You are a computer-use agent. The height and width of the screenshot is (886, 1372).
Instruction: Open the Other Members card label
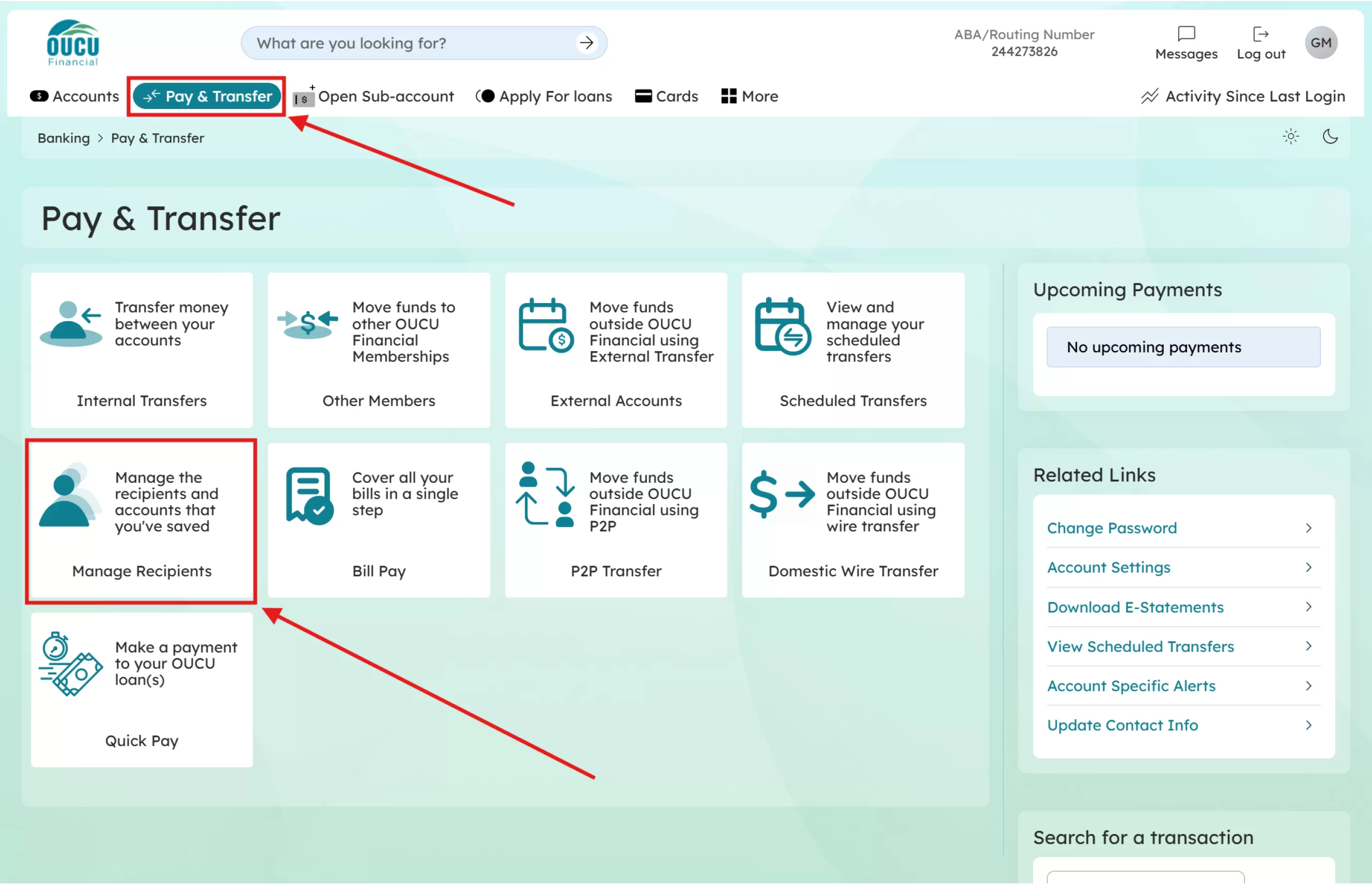[x=379, y=401]
